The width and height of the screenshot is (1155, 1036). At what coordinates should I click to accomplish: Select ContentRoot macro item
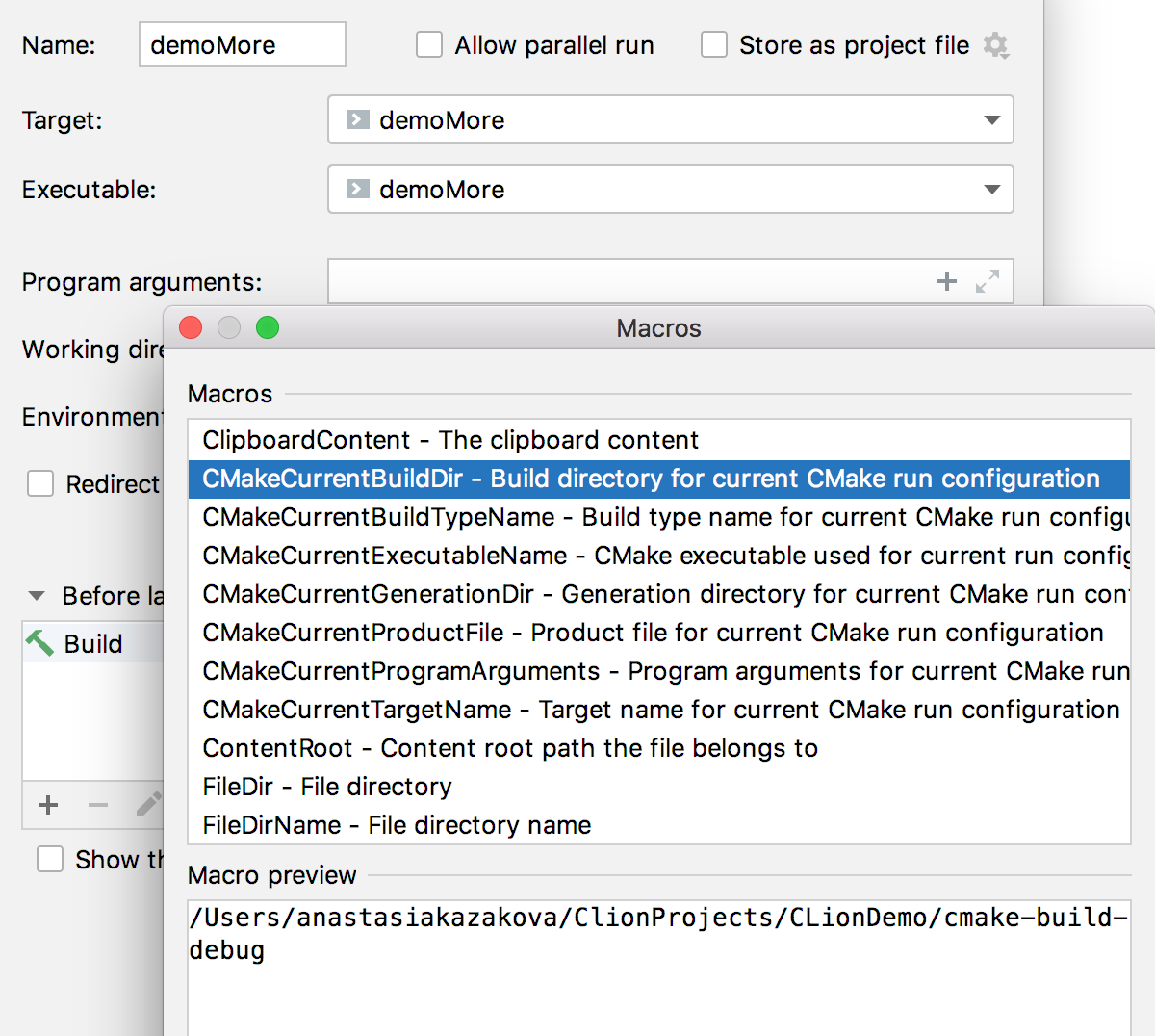659,748
